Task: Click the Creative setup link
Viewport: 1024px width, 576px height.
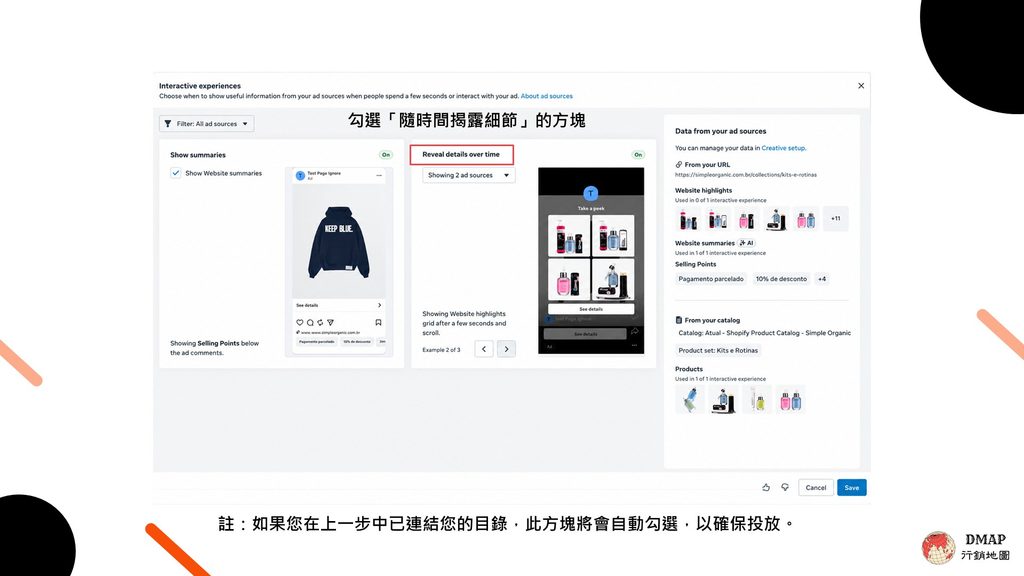Action: point(784,148)
